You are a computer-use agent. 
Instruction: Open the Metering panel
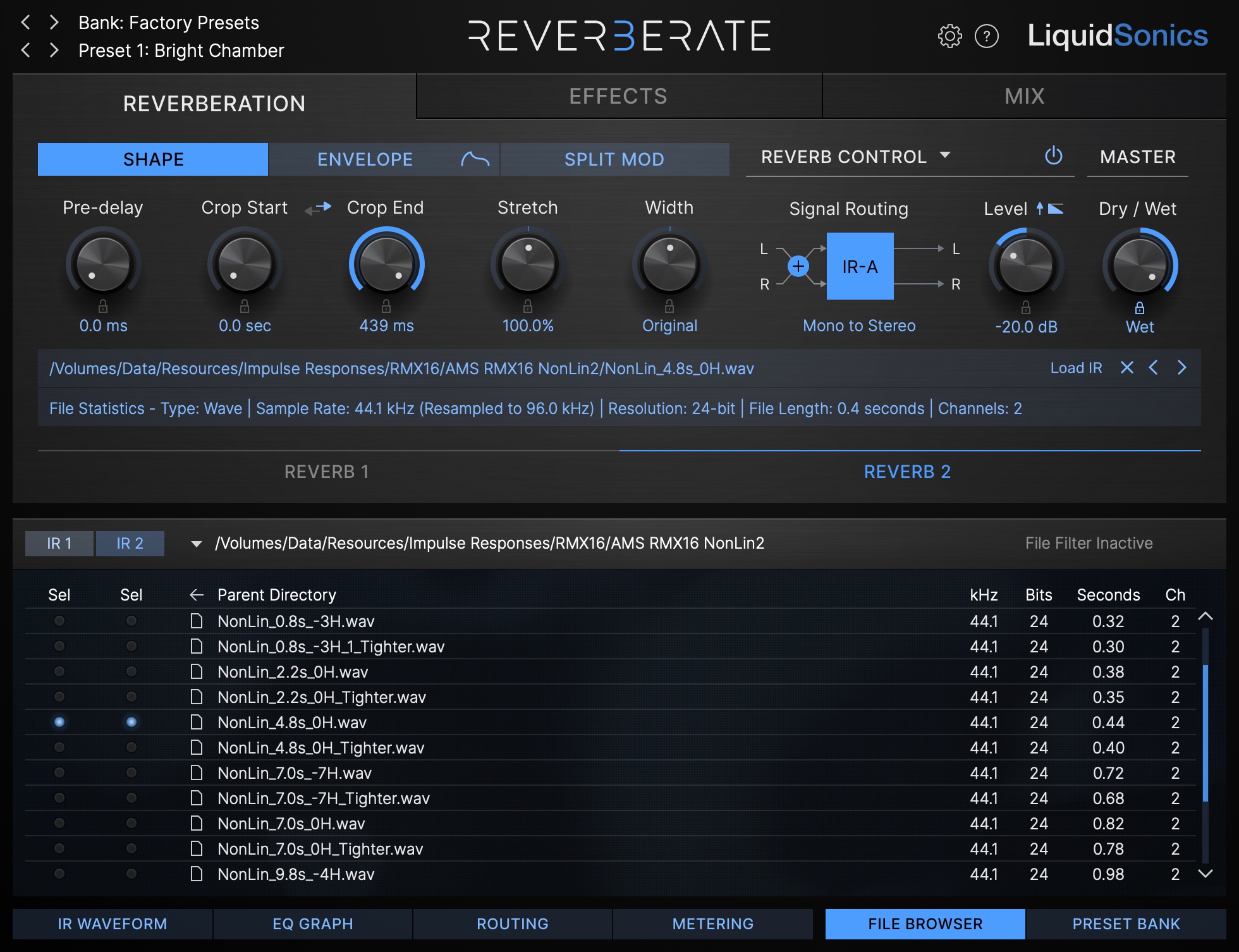coord(713,924)
